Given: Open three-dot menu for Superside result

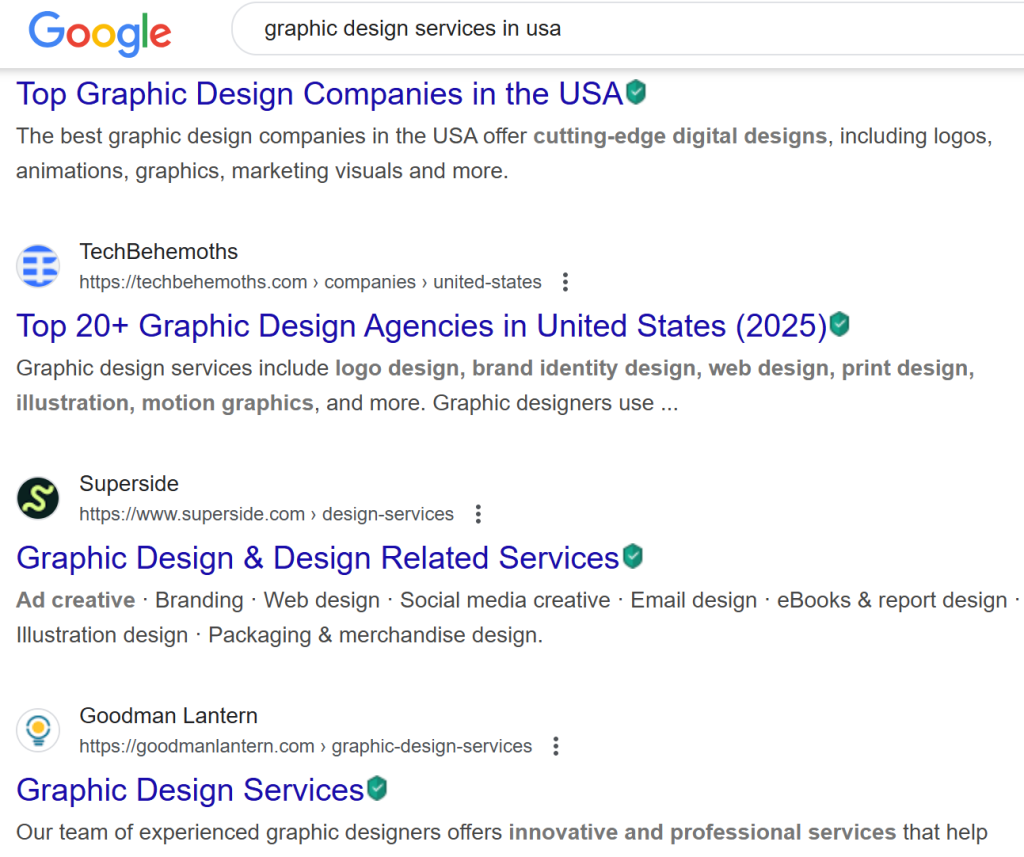Looking at the screenshot, I should coord(478,514).
